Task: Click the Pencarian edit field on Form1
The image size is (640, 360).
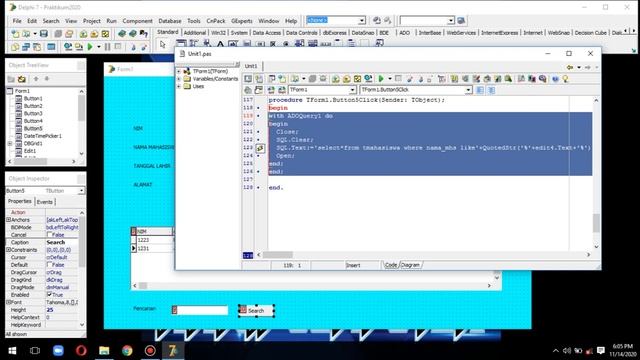Action: click(200, 310)
